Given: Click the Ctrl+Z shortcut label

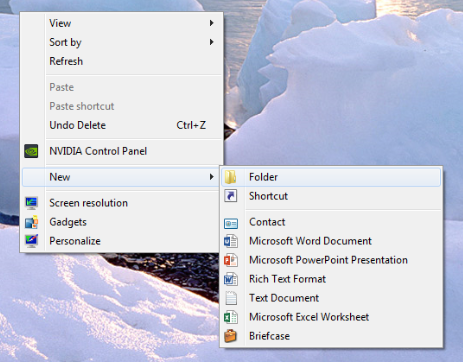Looking at the screenshot, I should click(191, 125).
